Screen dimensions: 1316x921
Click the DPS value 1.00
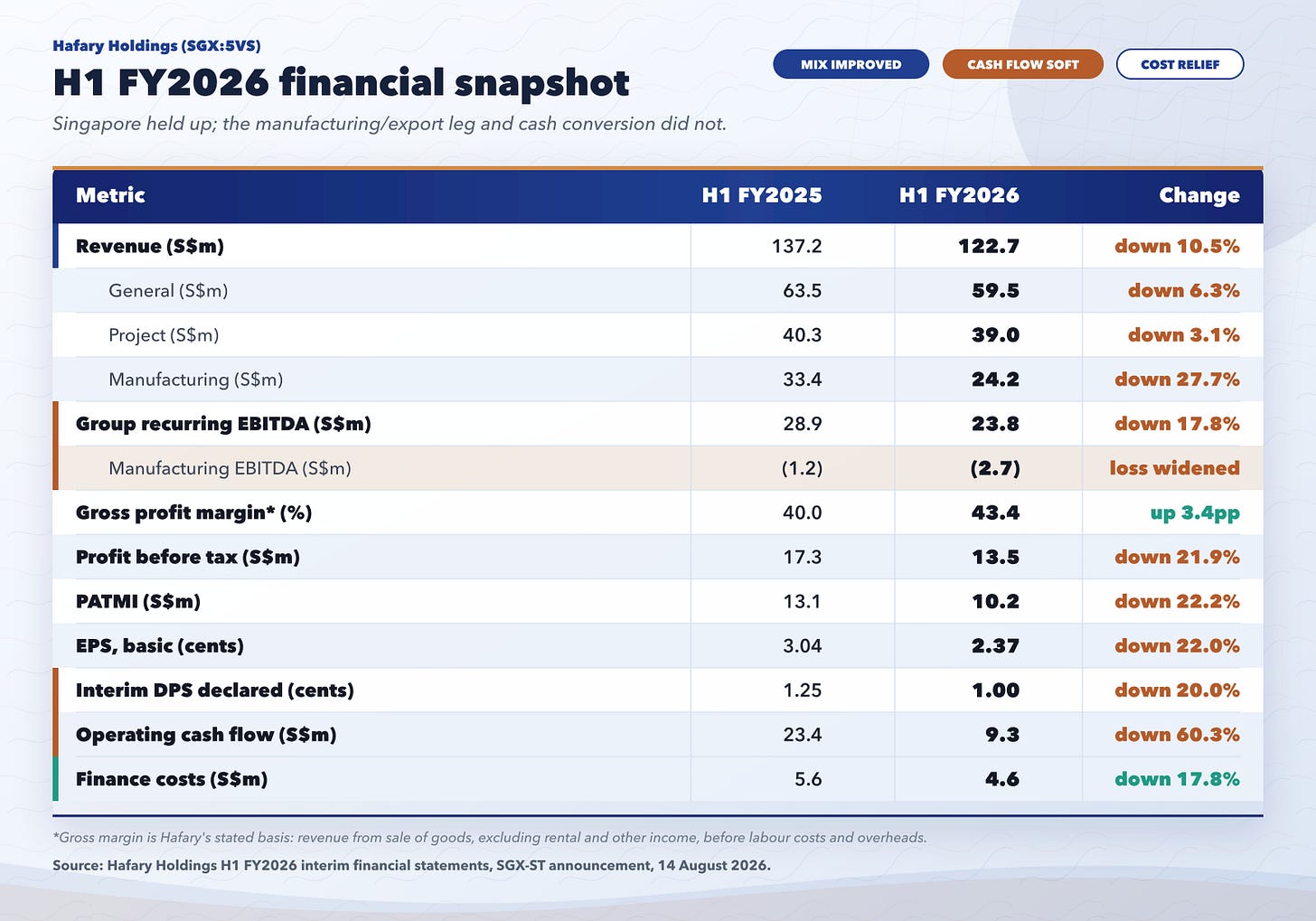(x=995, y=690)
